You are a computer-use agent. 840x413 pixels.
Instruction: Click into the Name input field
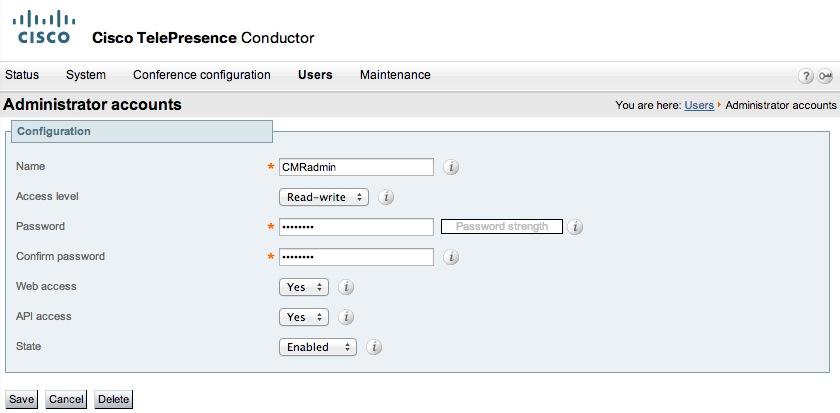[x=356, y=167]
